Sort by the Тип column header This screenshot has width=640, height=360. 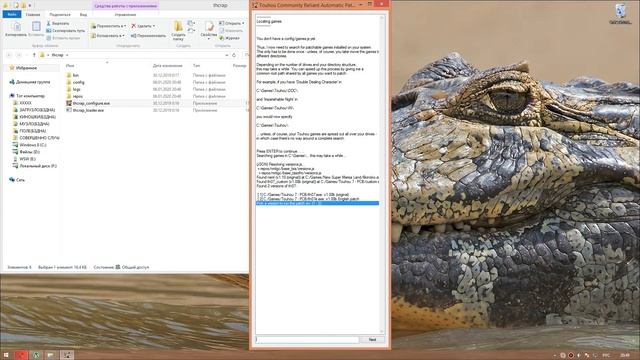coord(196,65)
